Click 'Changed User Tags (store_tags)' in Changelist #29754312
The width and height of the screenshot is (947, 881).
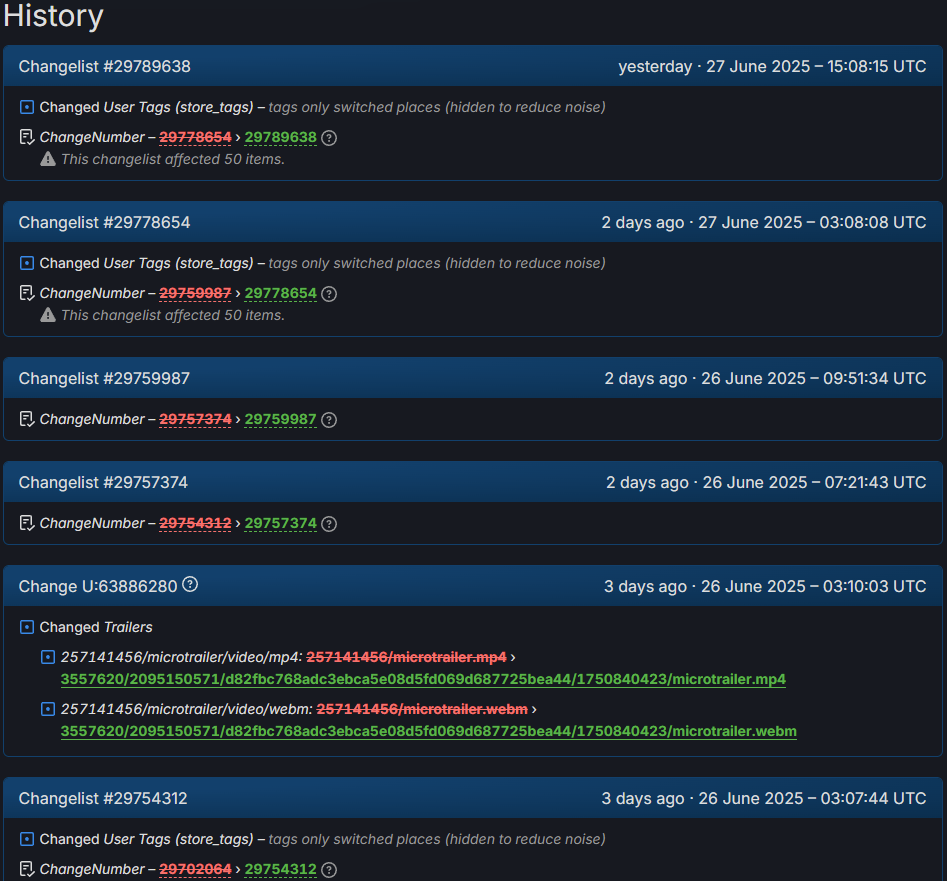[146, 839]
